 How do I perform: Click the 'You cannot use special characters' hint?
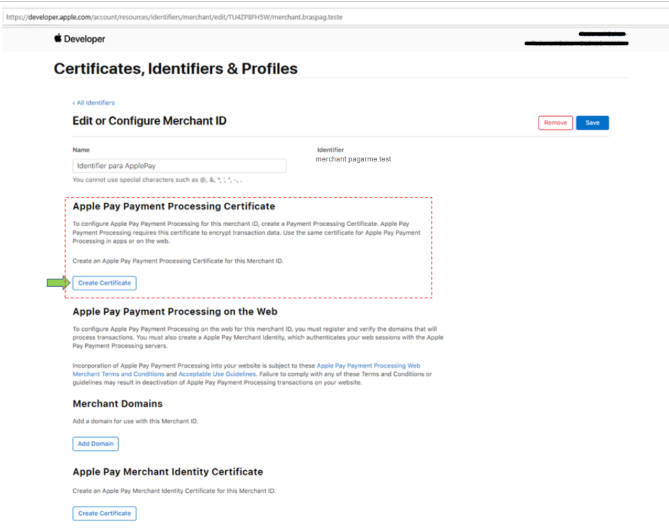tap(157, 180)
